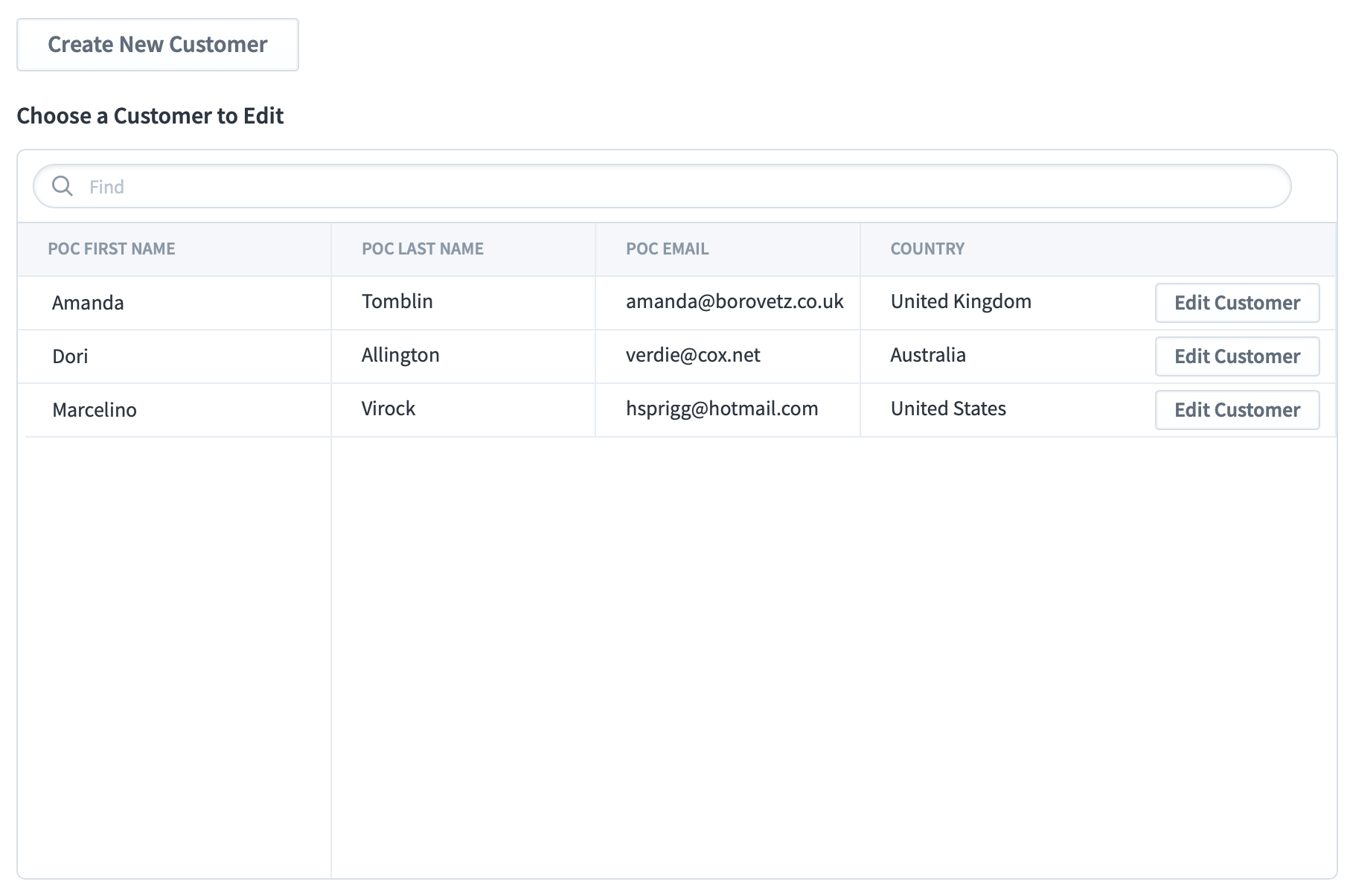
Task: Edit Customer in the Dori Allington row
Action: tap(1237, 356)
